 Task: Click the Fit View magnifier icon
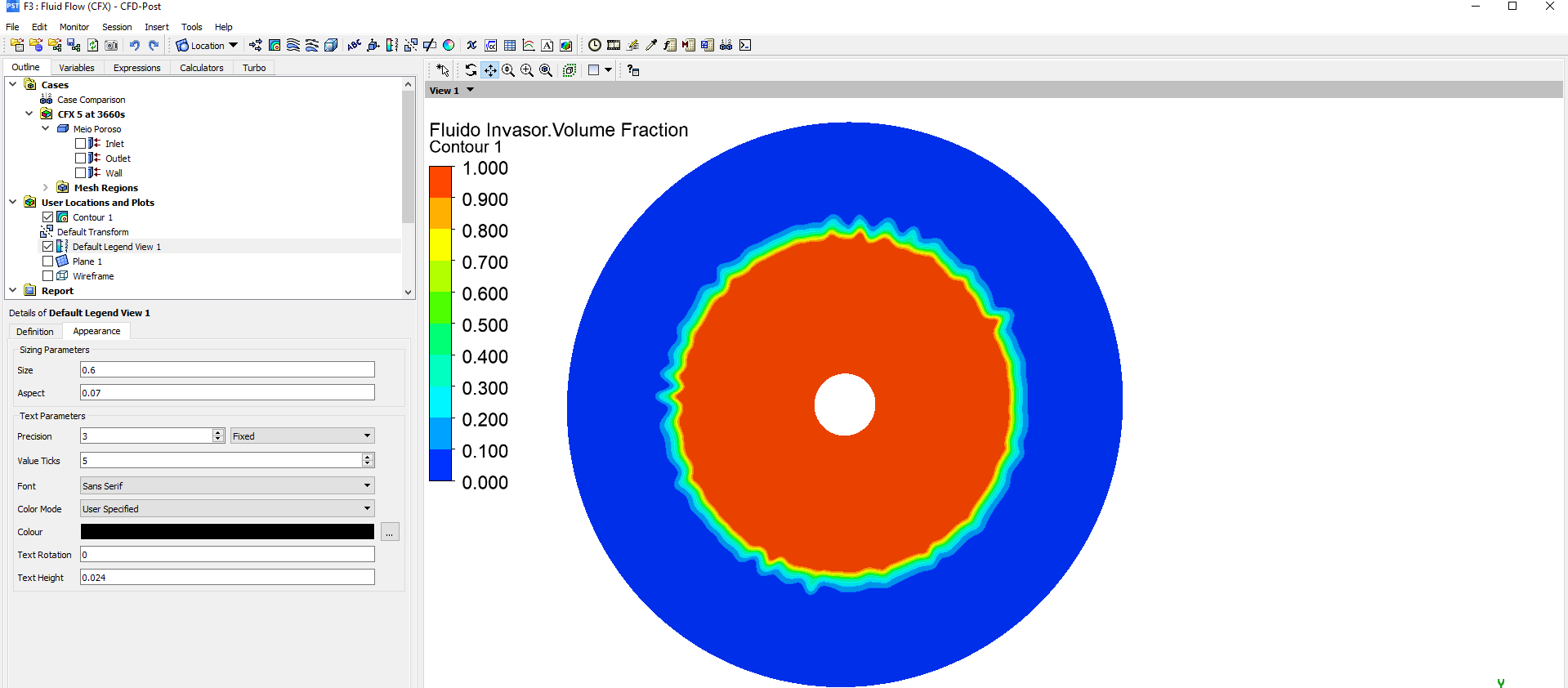pos(546,70)
